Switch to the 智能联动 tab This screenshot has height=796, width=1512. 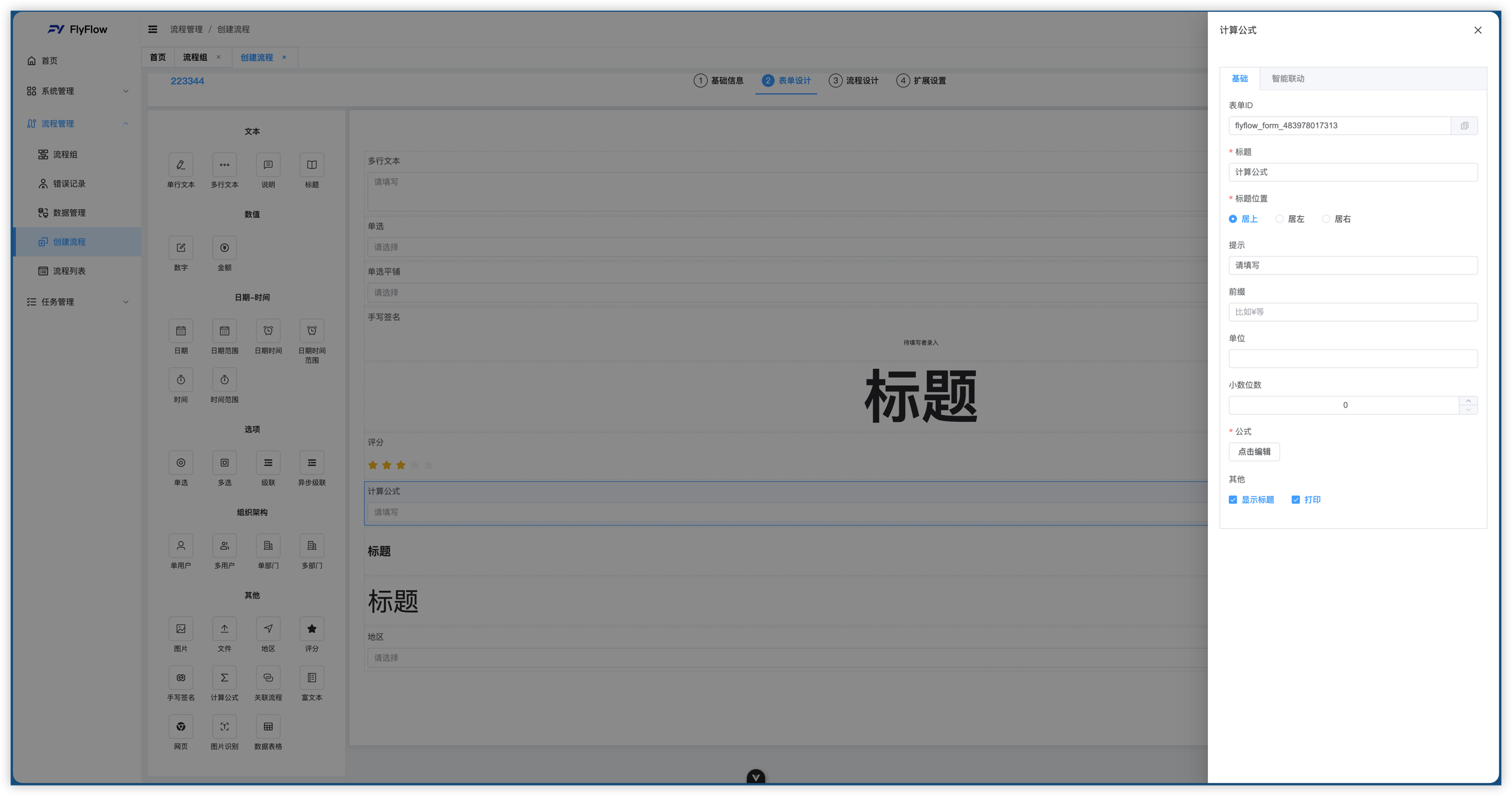click(1288, 79)
